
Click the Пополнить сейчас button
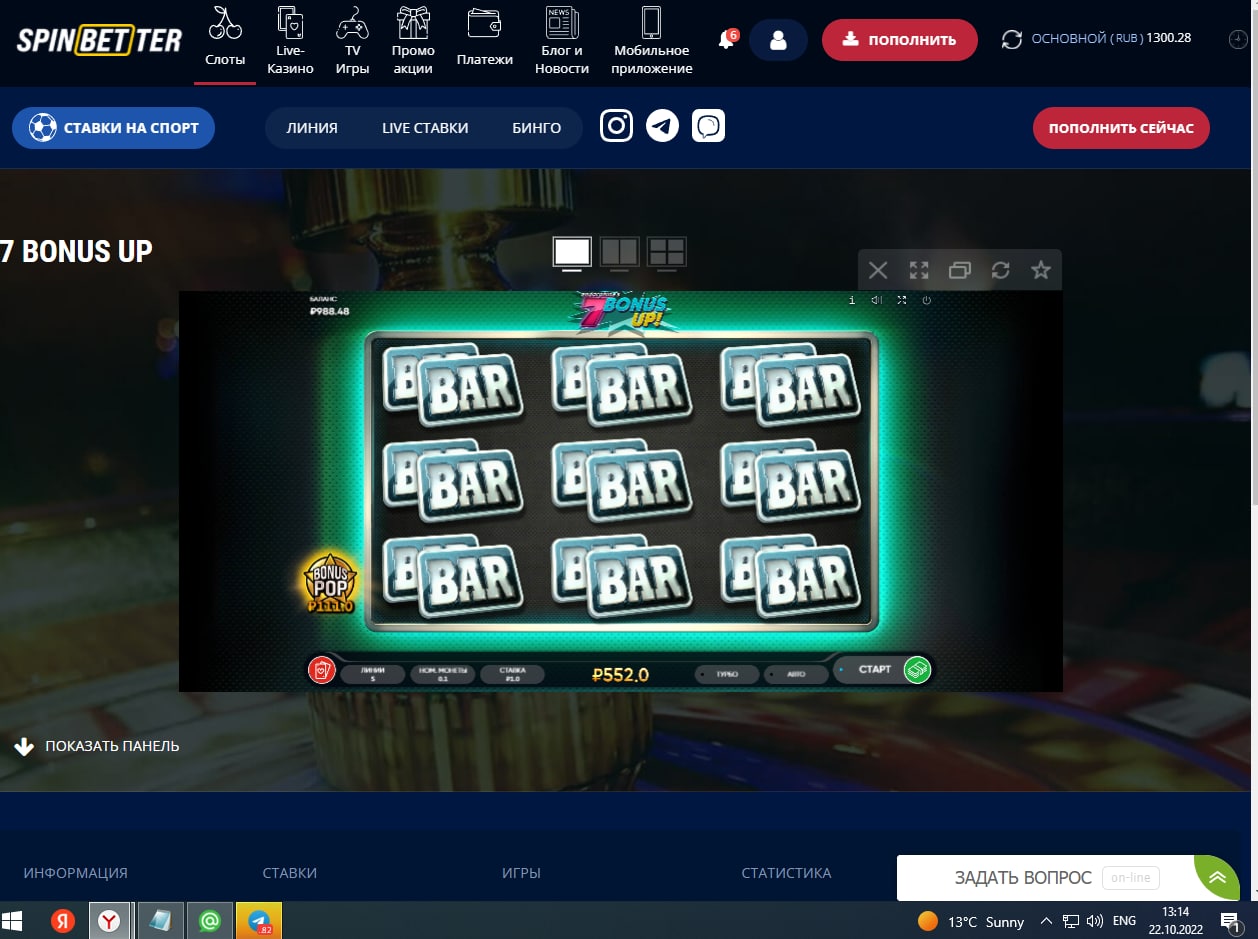1121,128
